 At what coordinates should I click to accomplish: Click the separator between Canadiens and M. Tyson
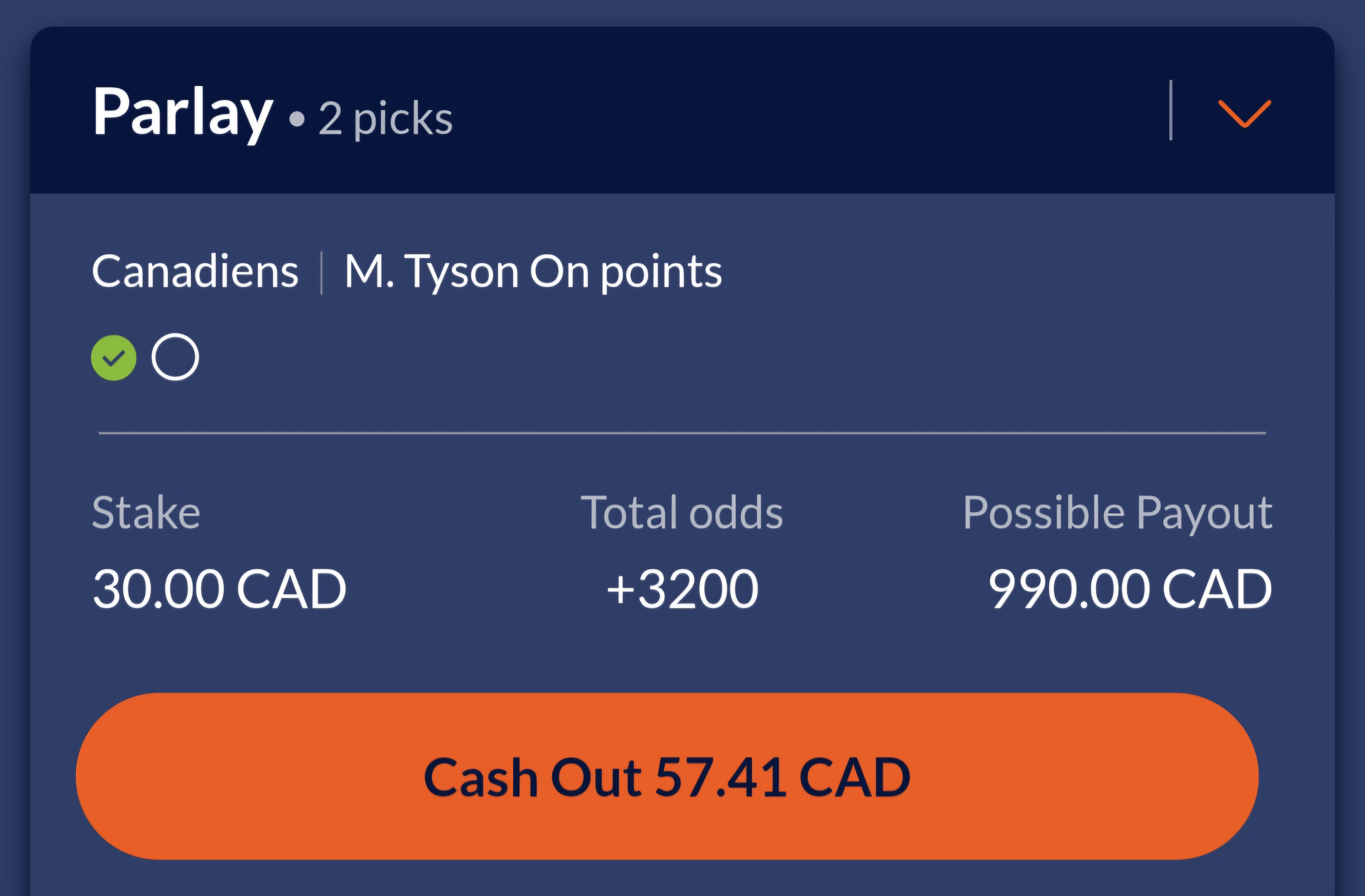321,272
